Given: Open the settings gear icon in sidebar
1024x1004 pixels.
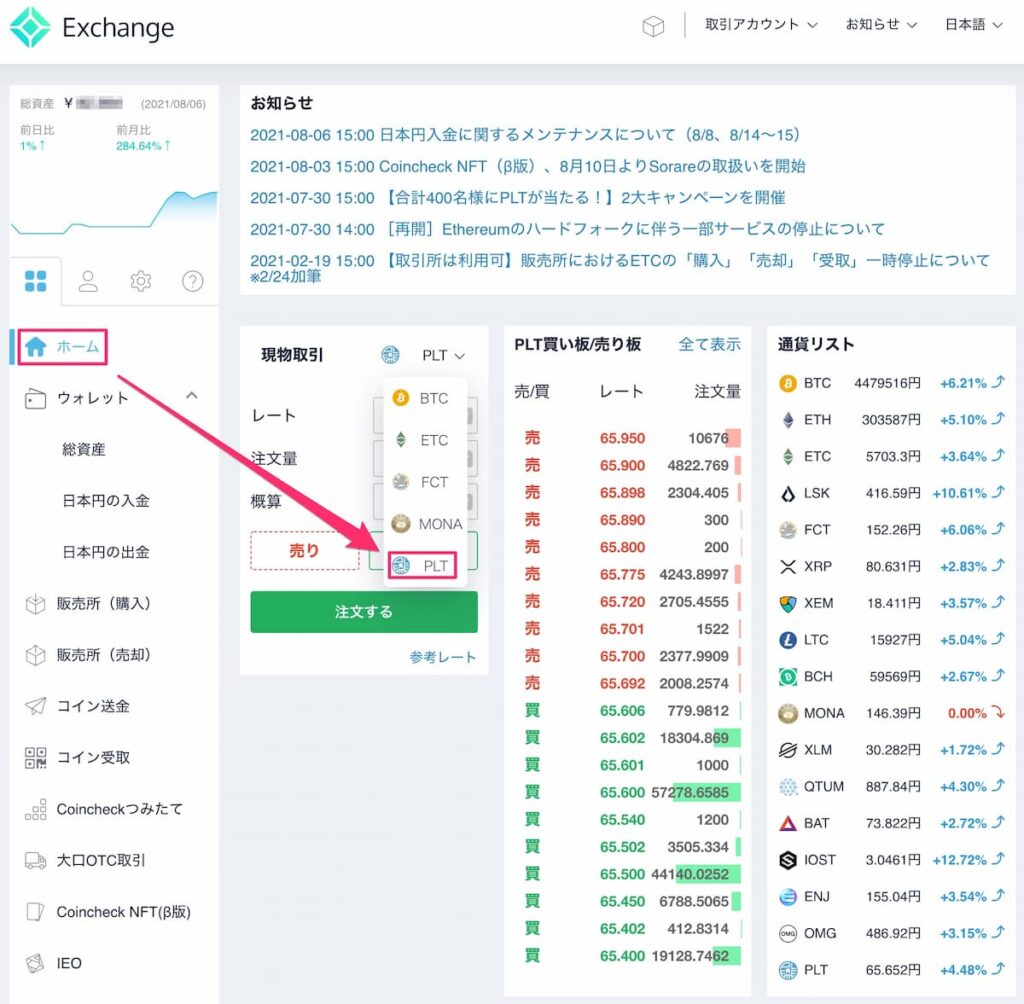Looking at the screenshot, I should click(x=140, y=281).
